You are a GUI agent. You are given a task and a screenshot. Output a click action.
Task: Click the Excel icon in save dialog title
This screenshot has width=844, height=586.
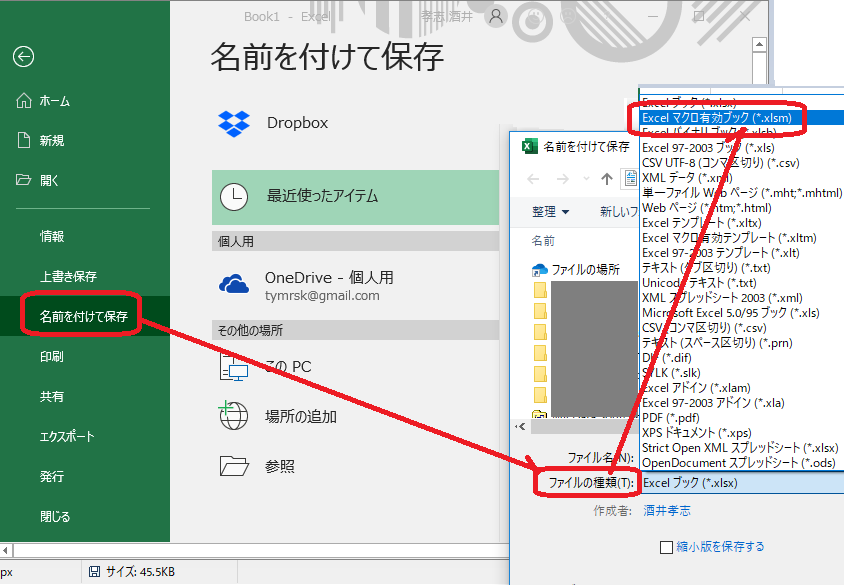(x=530, y=146)
